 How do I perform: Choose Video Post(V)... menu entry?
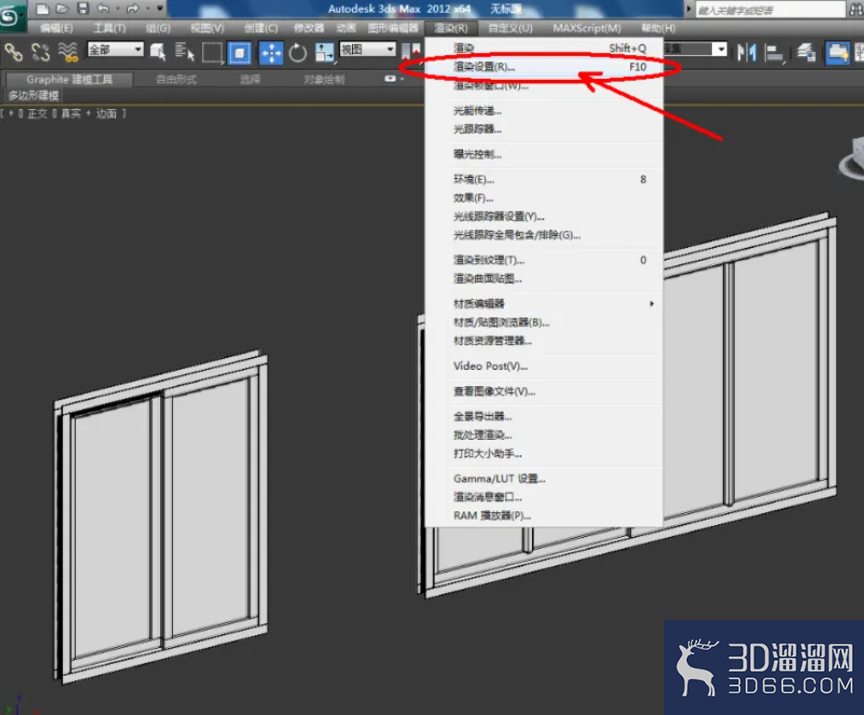[544, 366]
